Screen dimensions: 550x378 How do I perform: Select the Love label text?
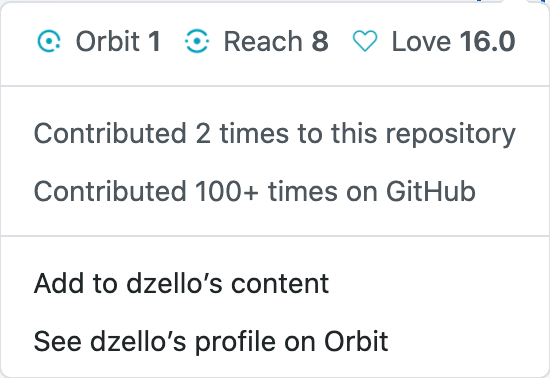(421, 41)
